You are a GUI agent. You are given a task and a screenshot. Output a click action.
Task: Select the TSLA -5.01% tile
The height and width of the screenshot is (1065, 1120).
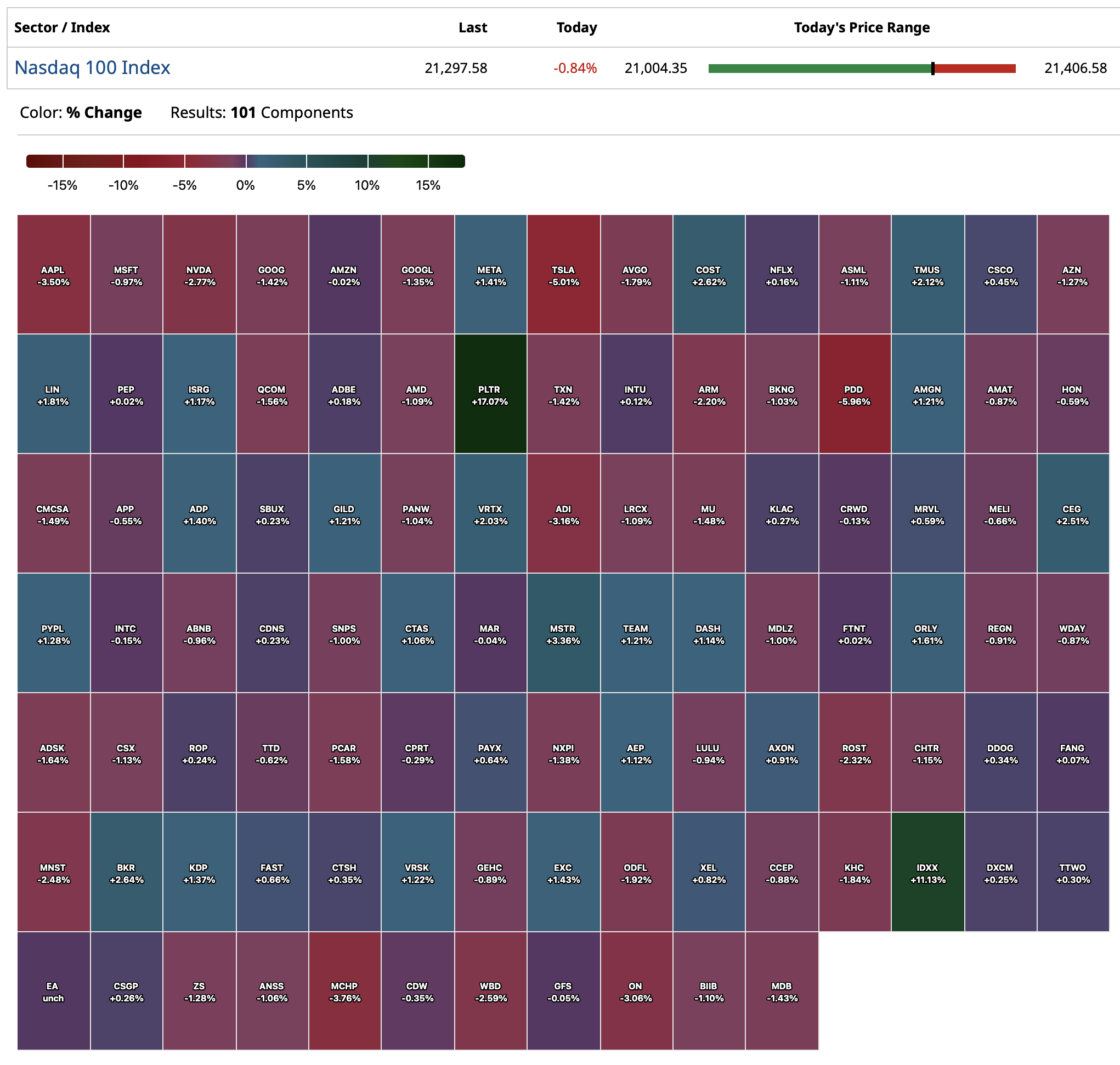tap(563, 274)
